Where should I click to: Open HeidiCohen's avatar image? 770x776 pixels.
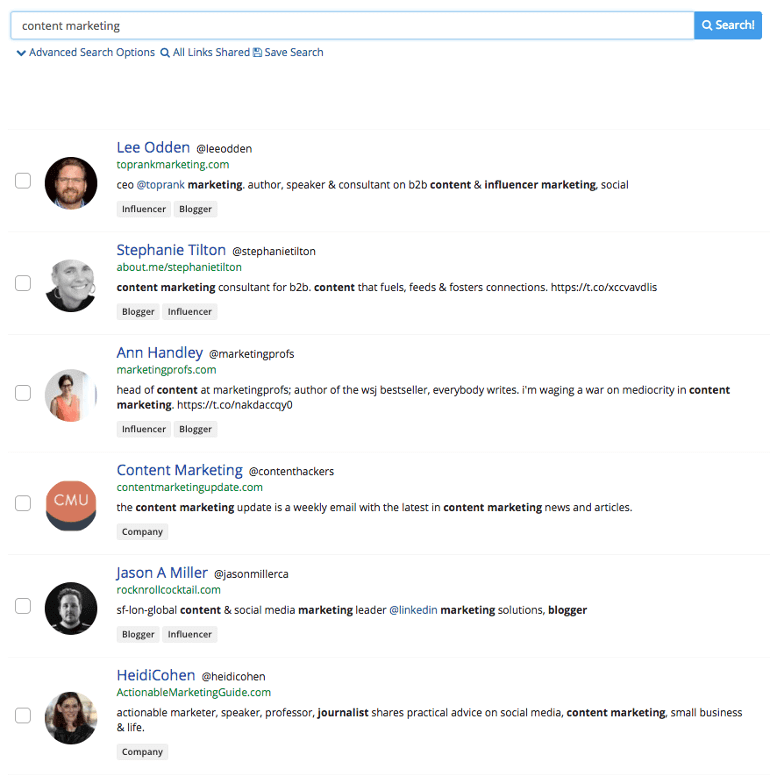click(71, 718)
